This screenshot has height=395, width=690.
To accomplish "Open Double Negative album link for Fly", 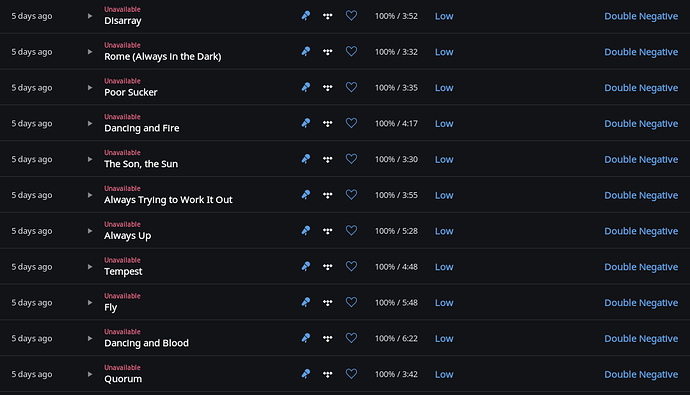I will 641,303.
